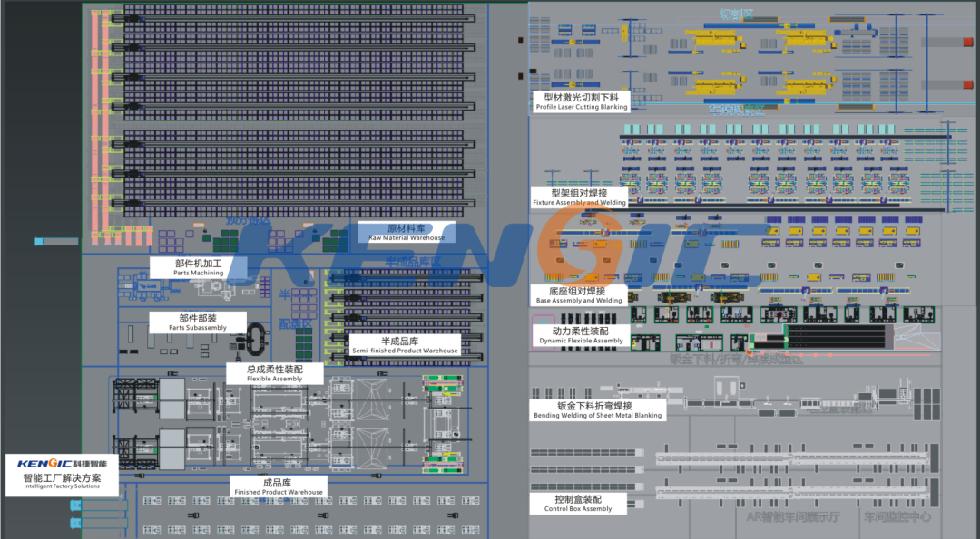
Task: Open the Base Assembly and Welding label
Action: coord(578,295)
